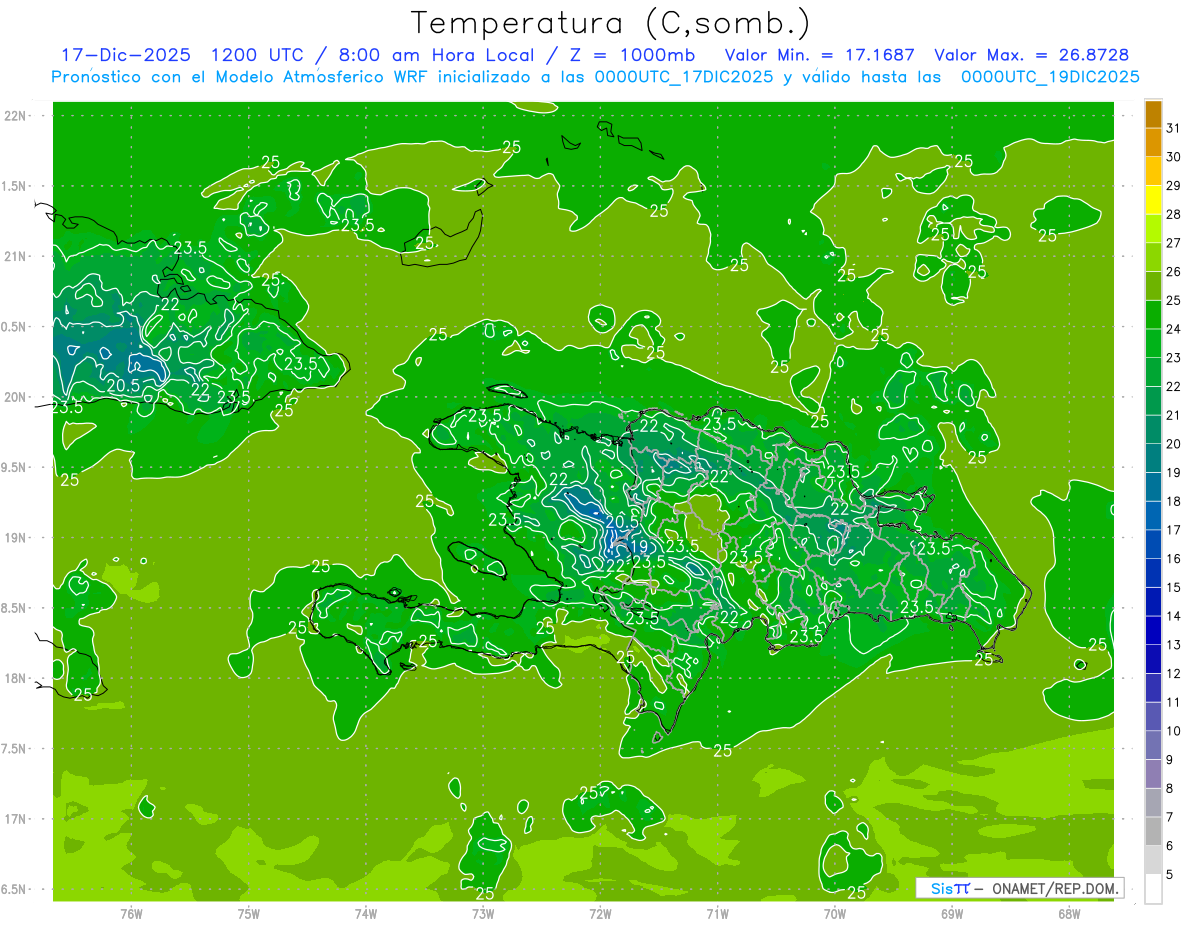Click the "19N" latitude axis label

(x=15, y=538)
